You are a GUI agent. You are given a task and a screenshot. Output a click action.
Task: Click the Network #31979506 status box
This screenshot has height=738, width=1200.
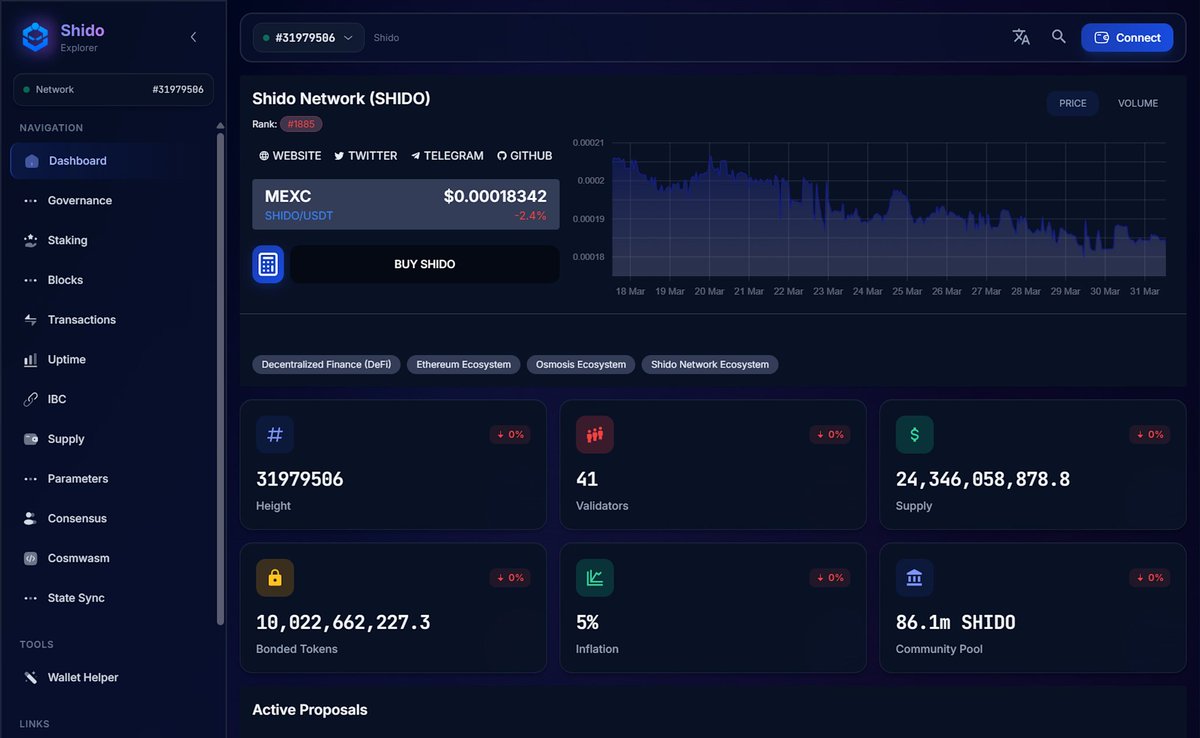point(113,89)
